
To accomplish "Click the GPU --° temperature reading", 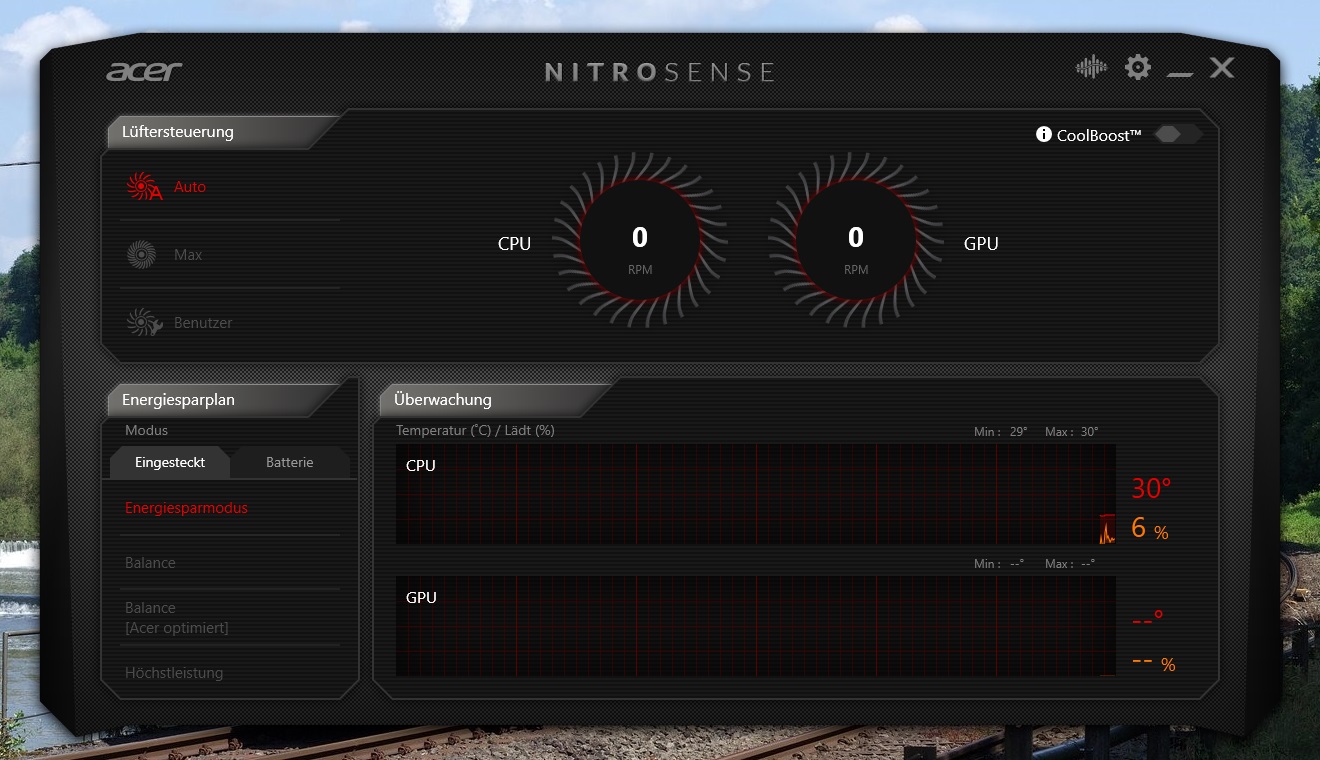I will 1148,620.
